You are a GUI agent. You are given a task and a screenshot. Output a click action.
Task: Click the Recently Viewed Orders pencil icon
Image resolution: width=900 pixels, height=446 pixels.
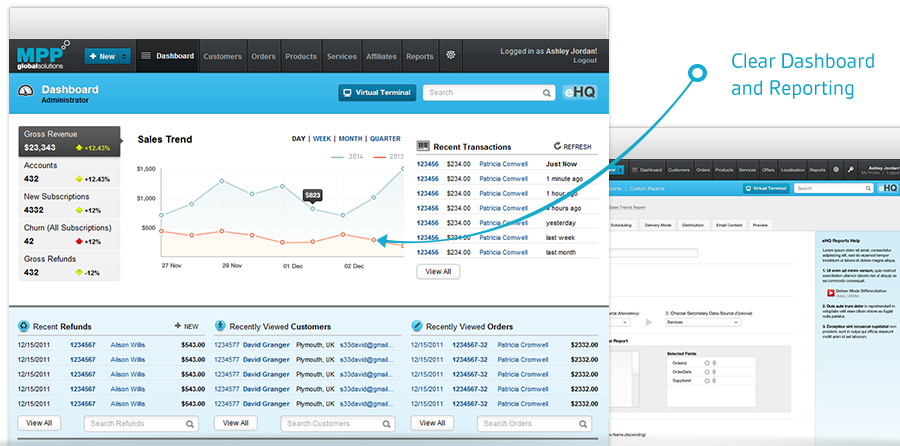pos(416,326)
